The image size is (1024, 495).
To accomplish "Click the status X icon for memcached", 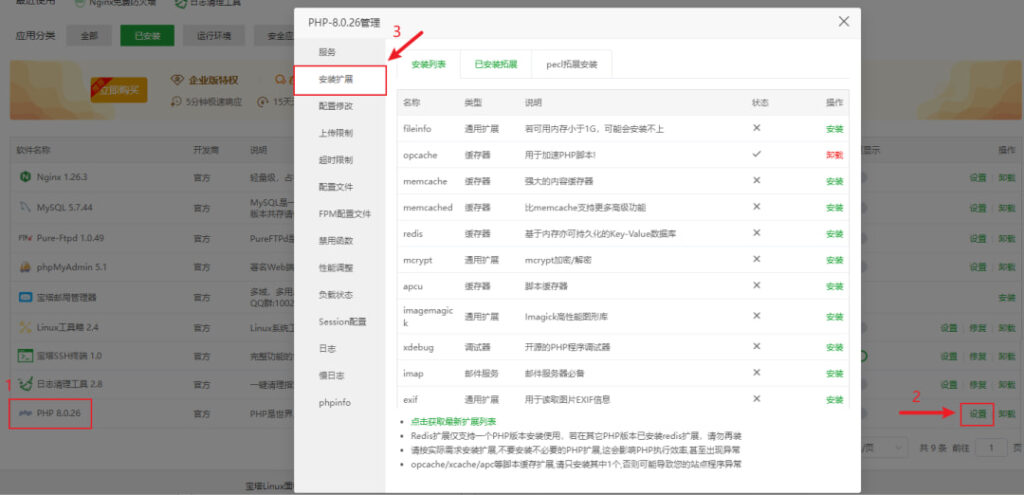I will coord(756,206).
